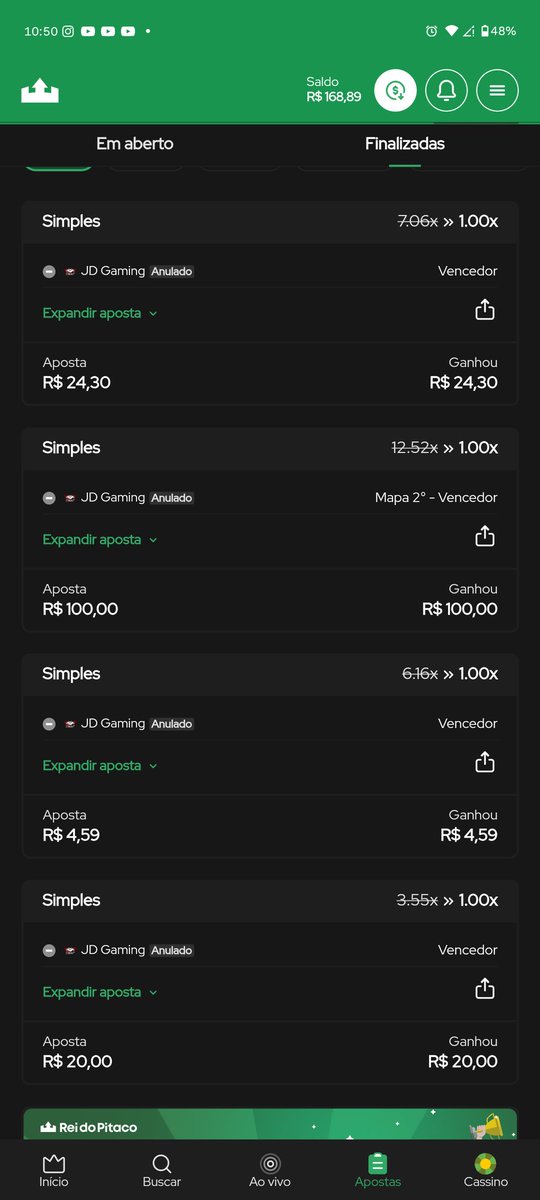Expand the 7.06x bet details
540x1200 pixels.
point(100,313)
